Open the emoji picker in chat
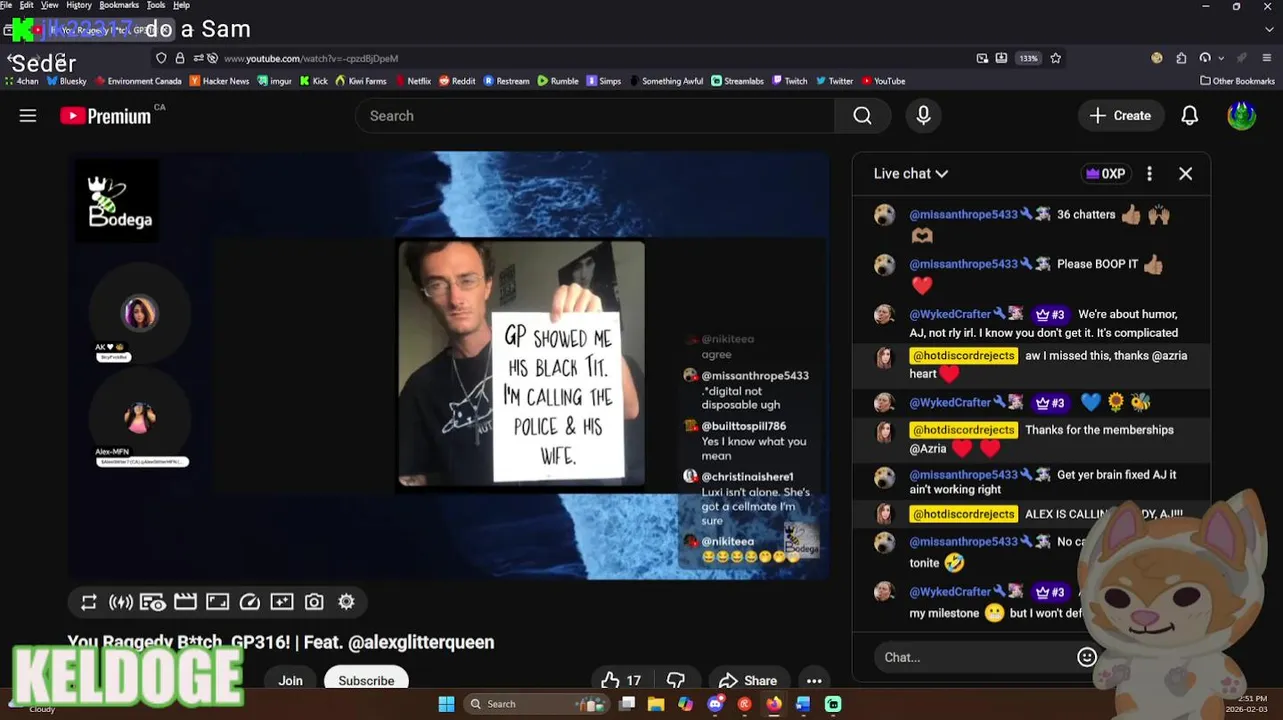 coord(1087,657)
